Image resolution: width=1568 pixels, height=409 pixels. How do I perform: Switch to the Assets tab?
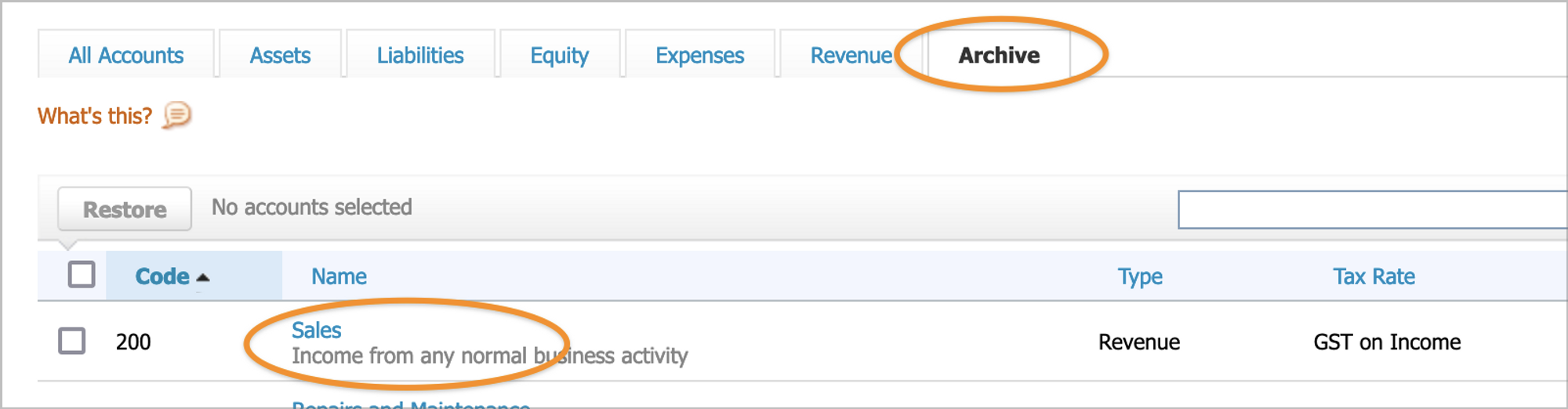(280, 55)
